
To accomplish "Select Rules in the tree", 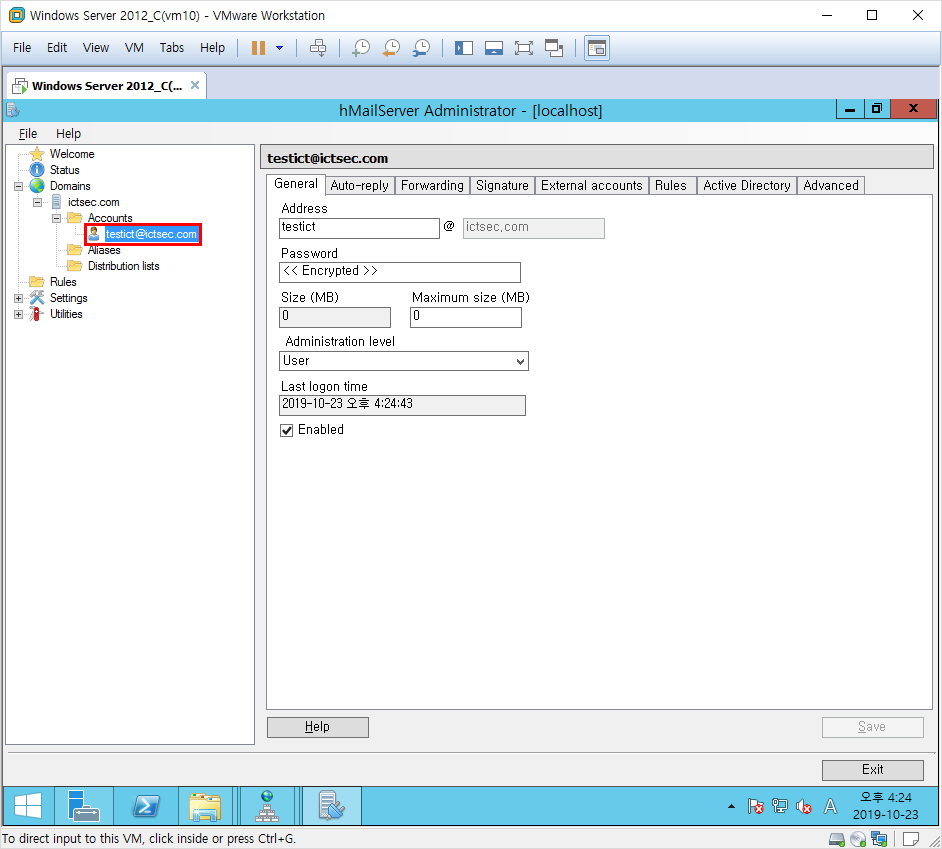I will (63, 282).
